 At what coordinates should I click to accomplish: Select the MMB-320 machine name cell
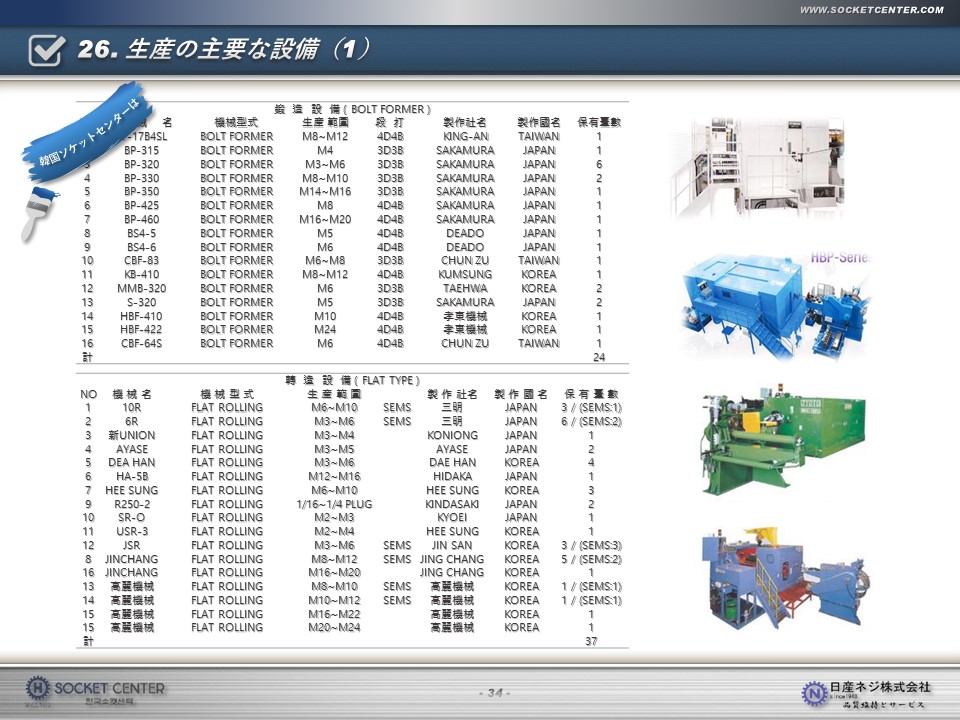[141, 288]
